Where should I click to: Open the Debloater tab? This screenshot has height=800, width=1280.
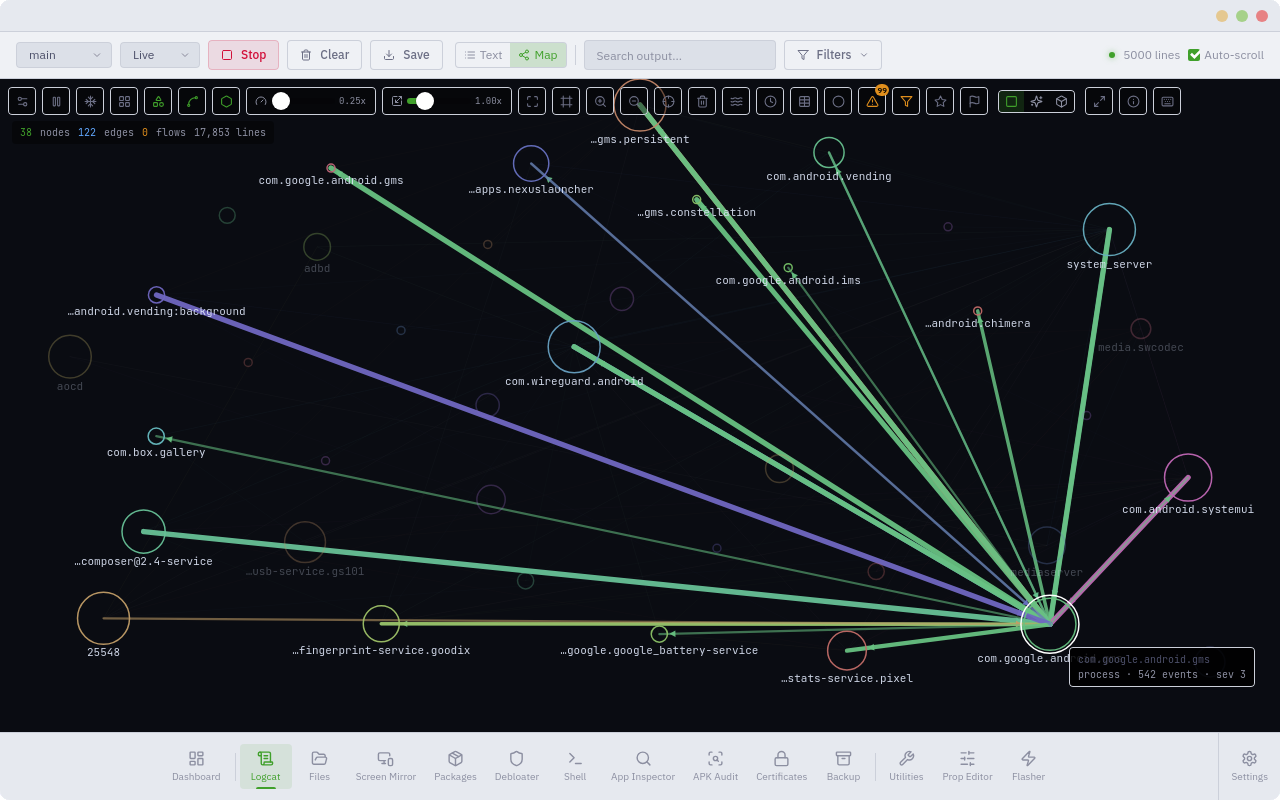(517, 766)
